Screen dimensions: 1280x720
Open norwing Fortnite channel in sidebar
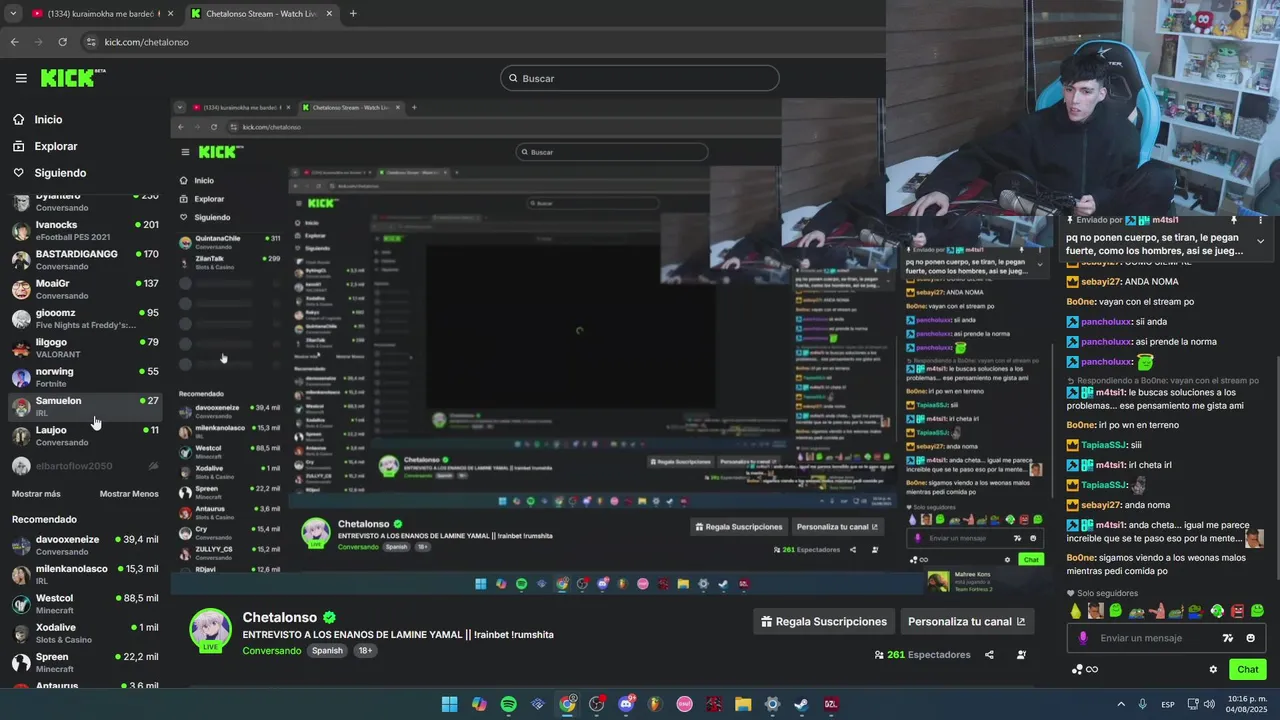(x=85, y=377)
